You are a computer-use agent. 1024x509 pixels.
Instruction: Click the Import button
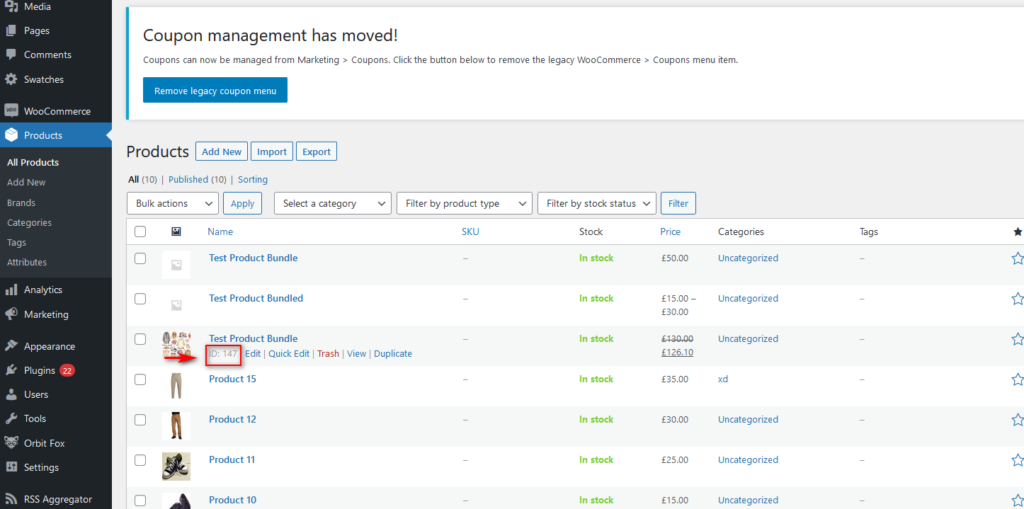[x=272, y=152]
